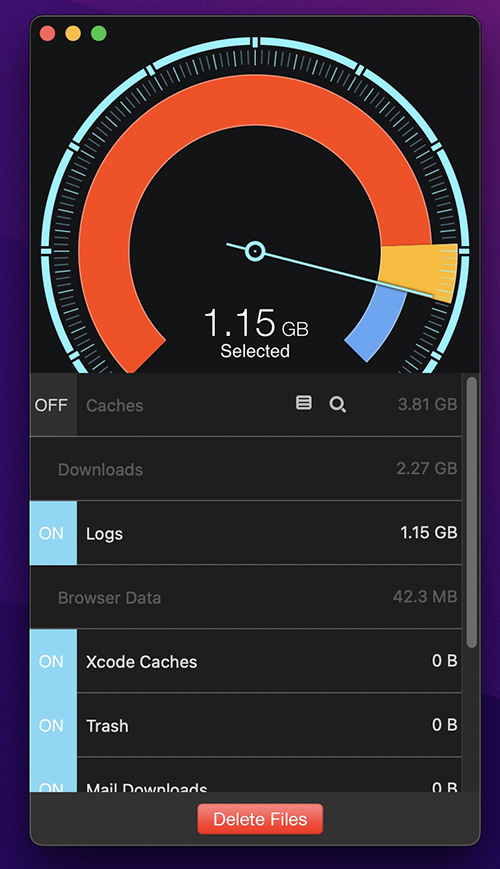Viewport: 500px width, 869px height.
Task: Click the magnifier icon in Caches row
Action: (338, 405)
